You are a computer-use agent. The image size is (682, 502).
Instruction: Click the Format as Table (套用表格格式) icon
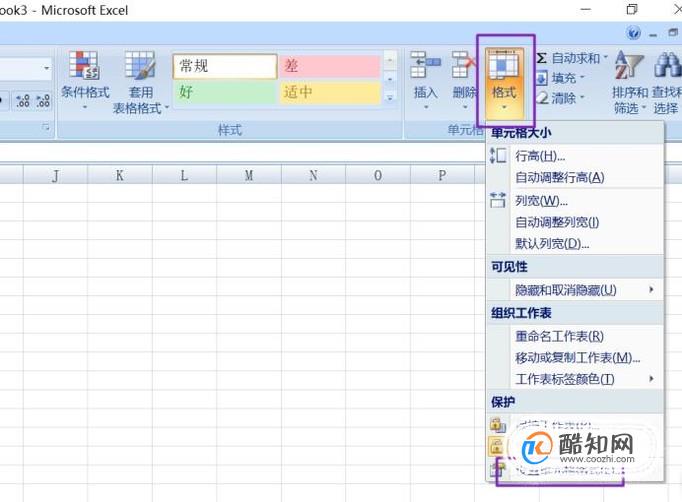[x=140, y=65]
